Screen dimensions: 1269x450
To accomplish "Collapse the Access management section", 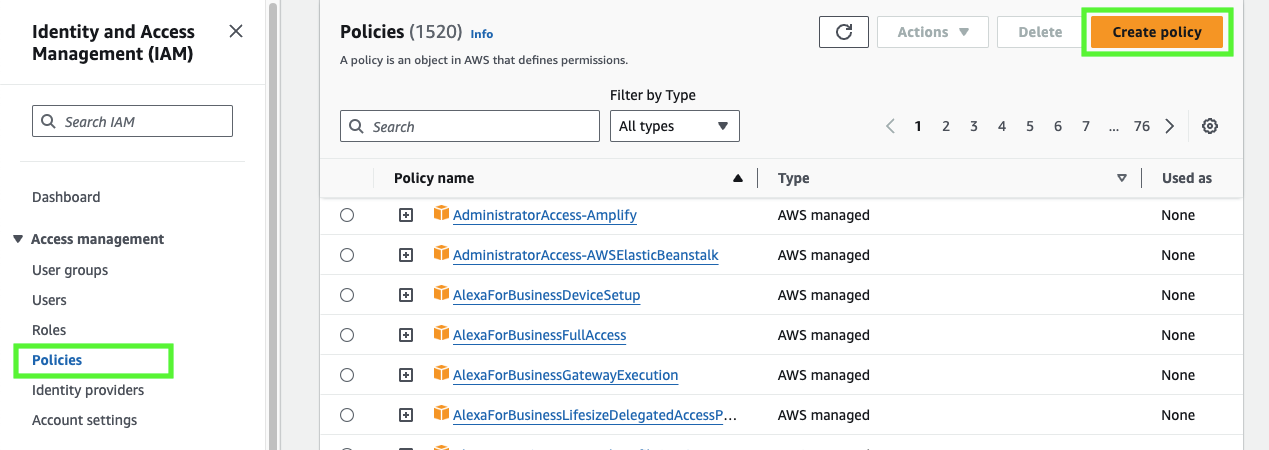I will coord(18,239).
